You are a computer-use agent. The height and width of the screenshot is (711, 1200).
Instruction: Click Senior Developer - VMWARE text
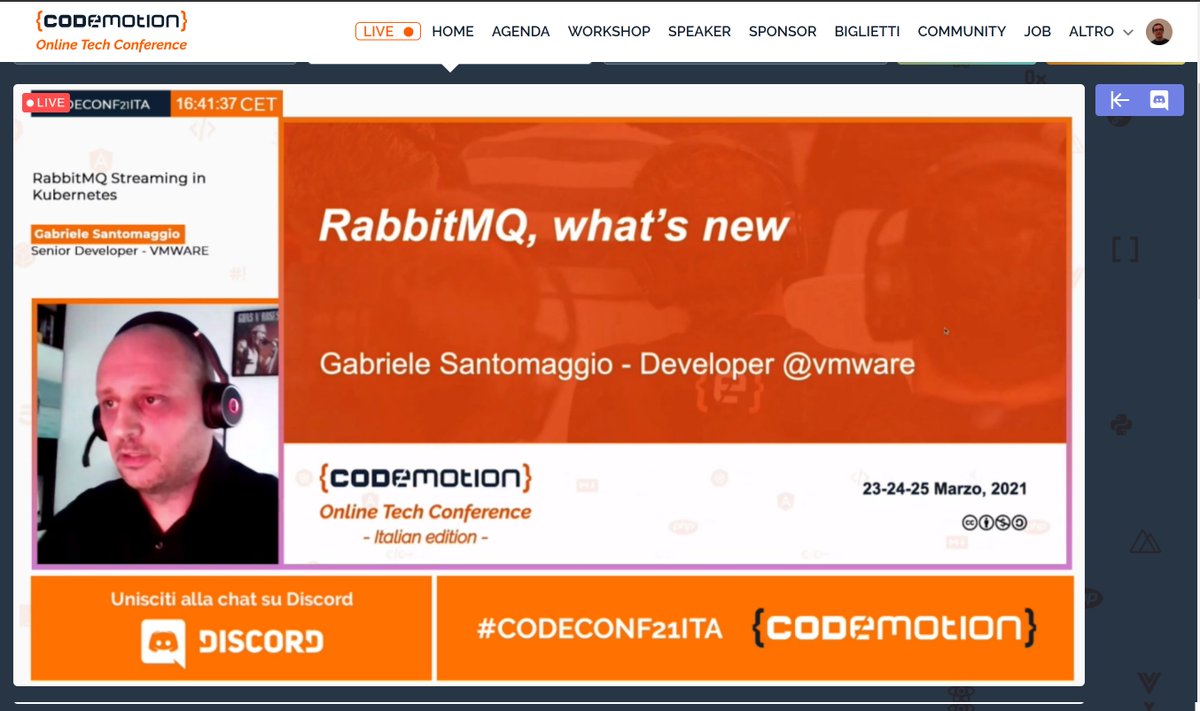[x=120, y=250]
